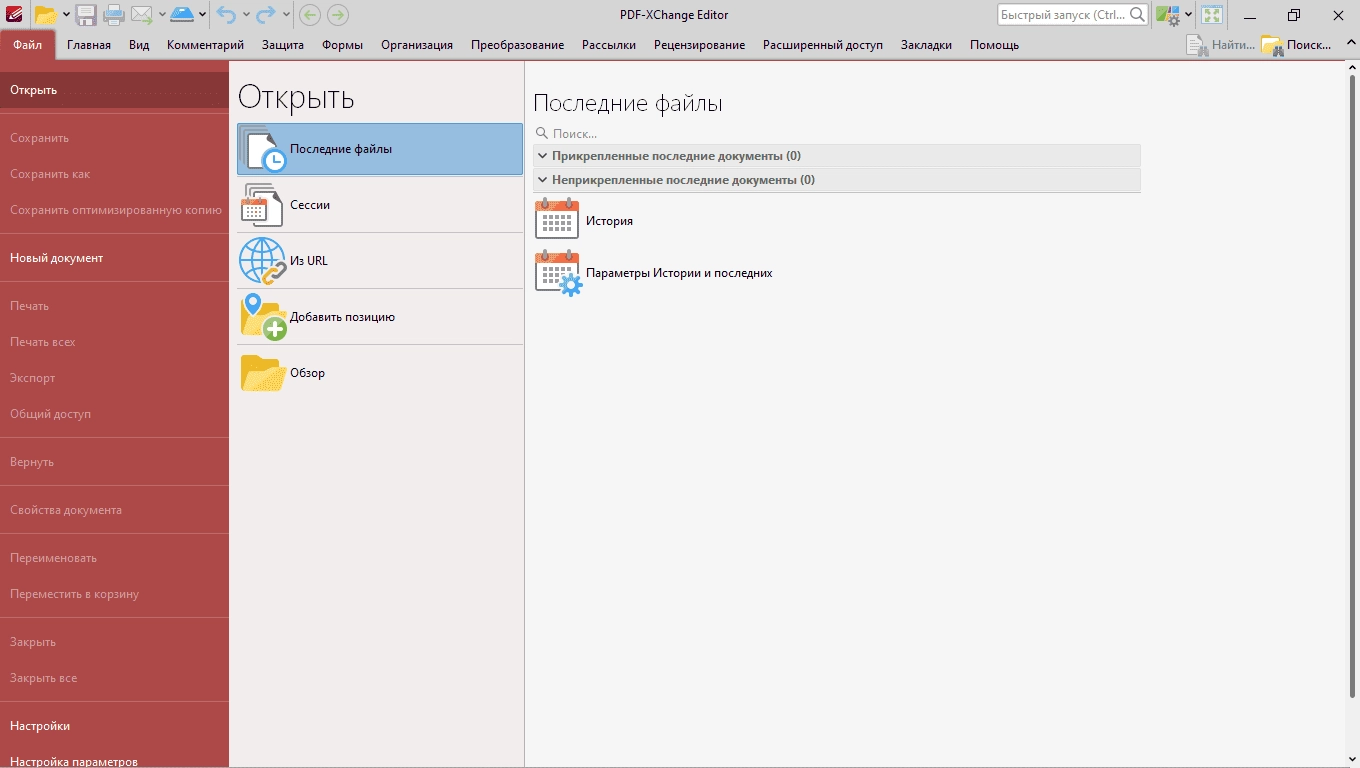Click the Scanner icon in quick toolbar
Screen dimensions: 1360x768
pos(181,14)
